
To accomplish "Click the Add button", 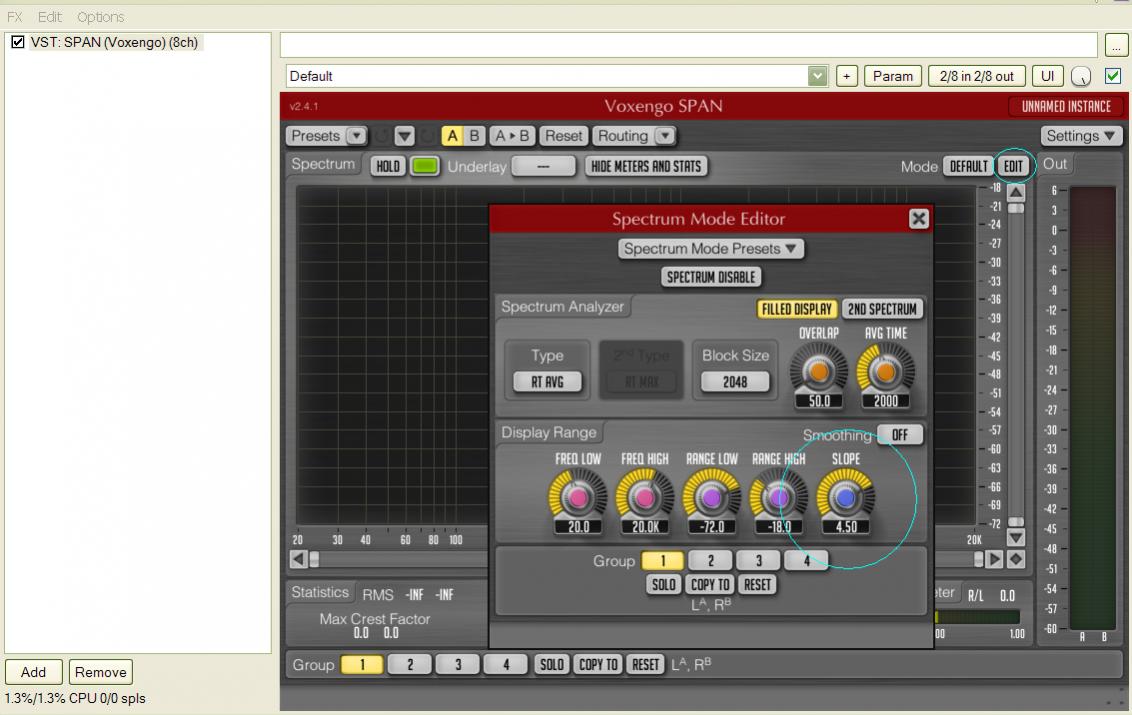I will tap(33, 672).
